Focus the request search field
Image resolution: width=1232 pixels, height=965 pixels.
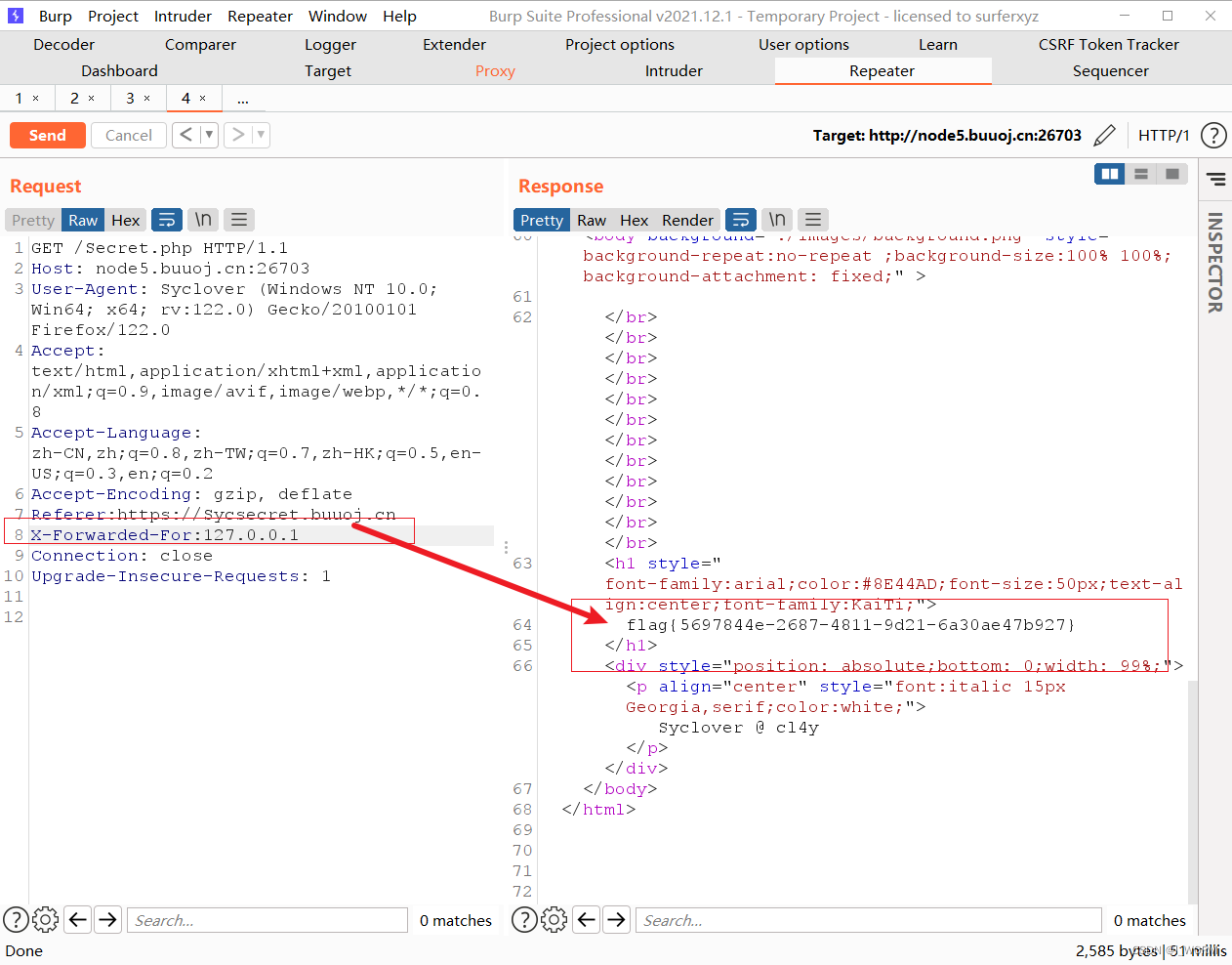(x=267, y=920)
